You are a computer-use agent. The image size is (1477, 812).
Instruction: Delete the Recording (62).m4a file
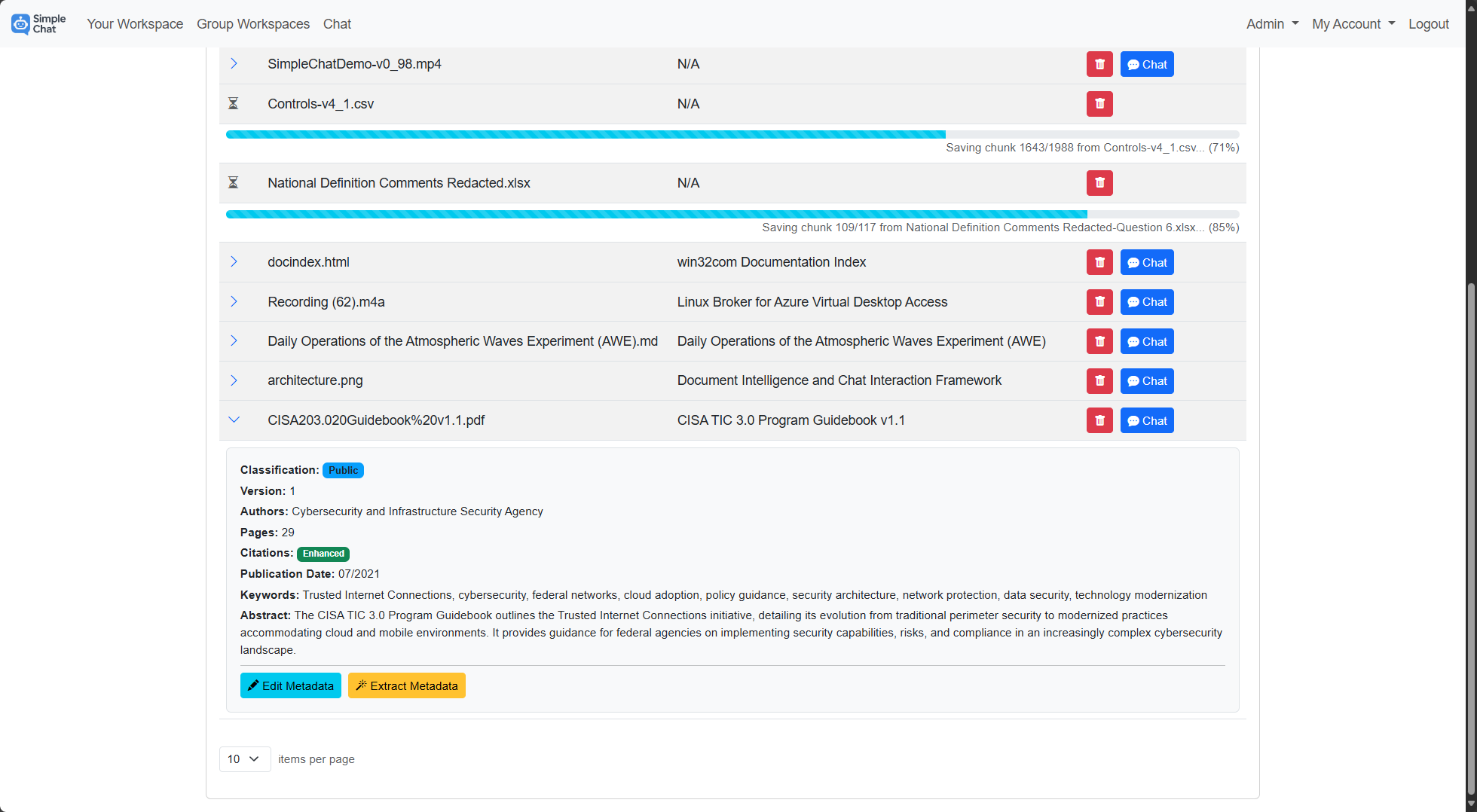coord(1099,301)
